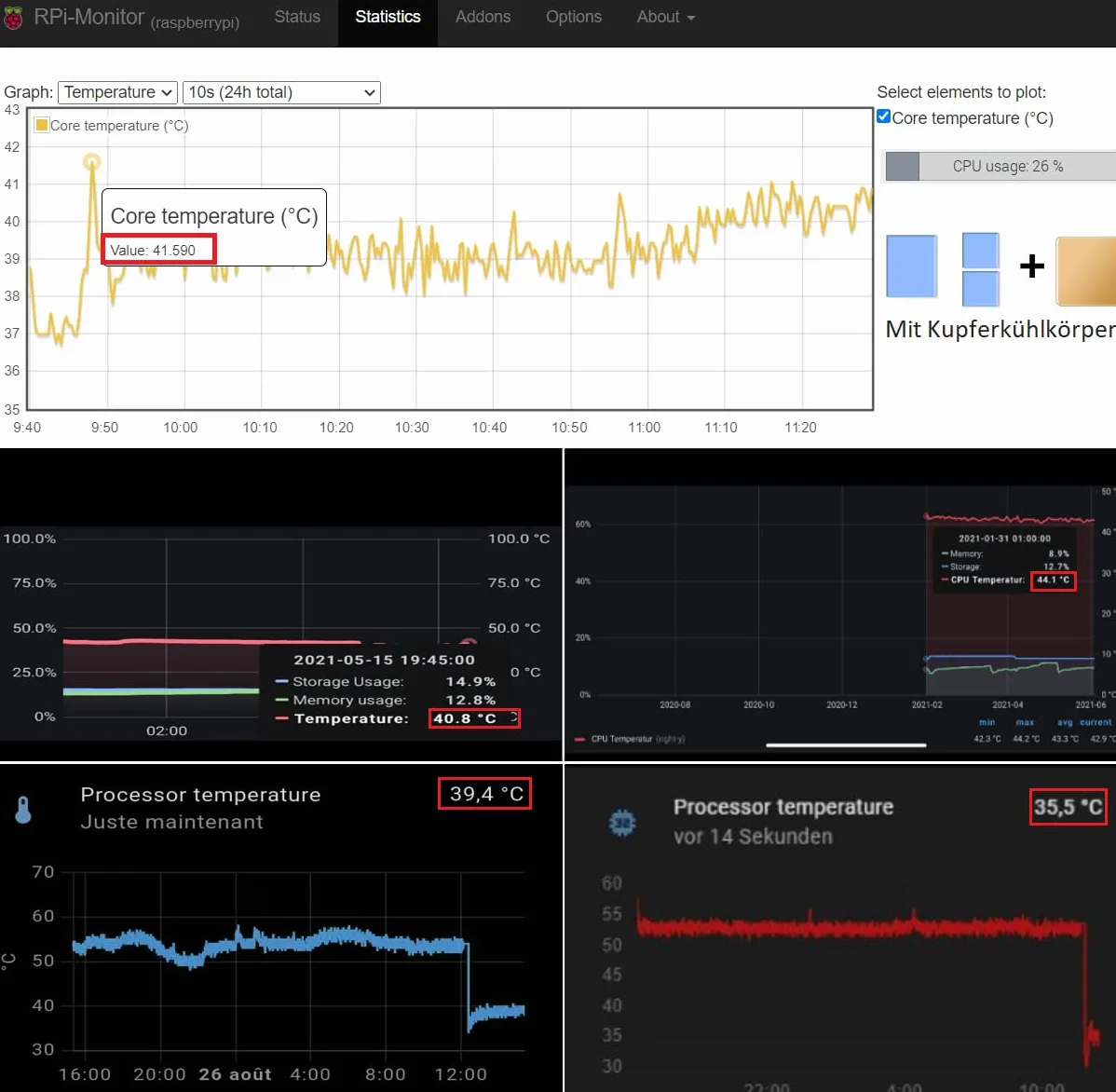This screenshot has height=1092, width=1116.
Task: Click the 35,5 °C processor temperature reading
Action: (1068, 807)
